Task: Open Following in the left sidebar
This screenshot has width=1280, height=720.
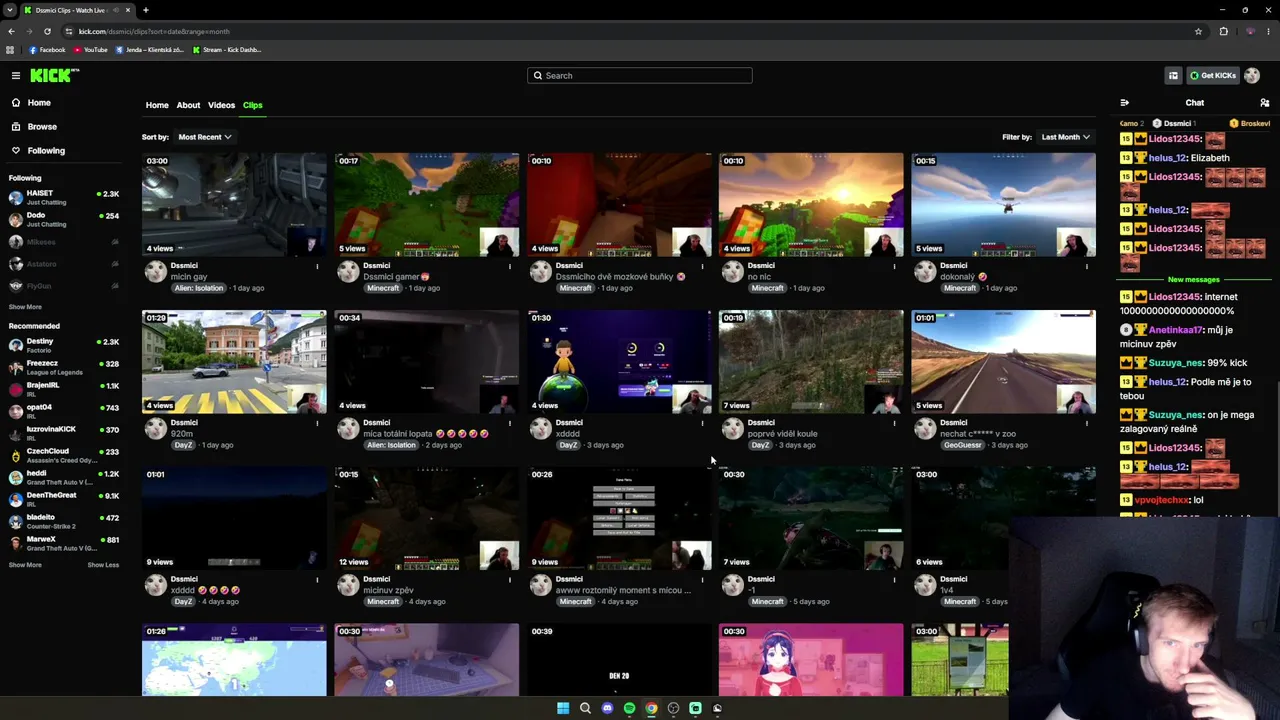Action: coord(46,151)
